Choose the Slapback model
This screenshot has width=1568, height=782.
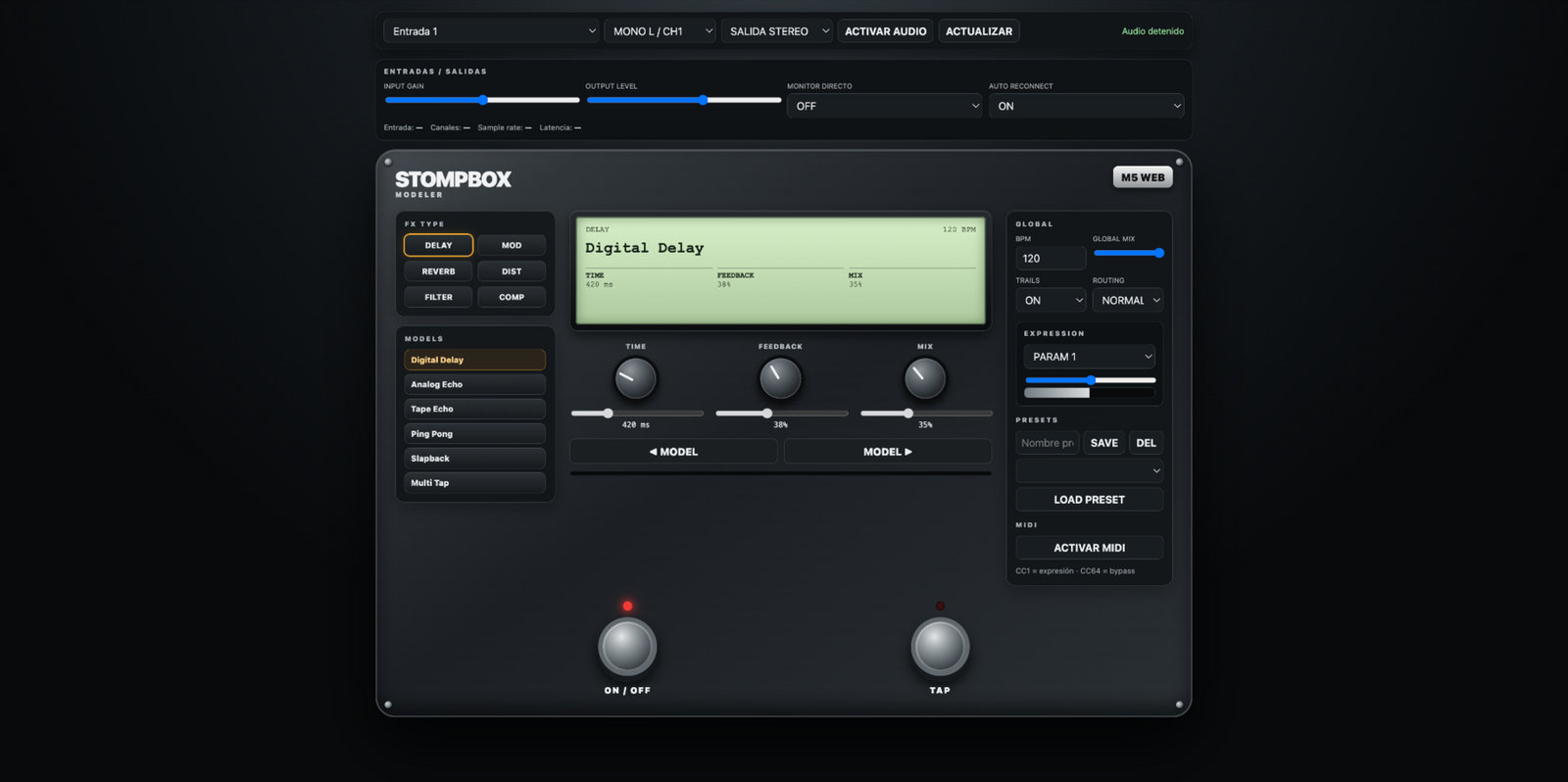(x=474, y=458)
